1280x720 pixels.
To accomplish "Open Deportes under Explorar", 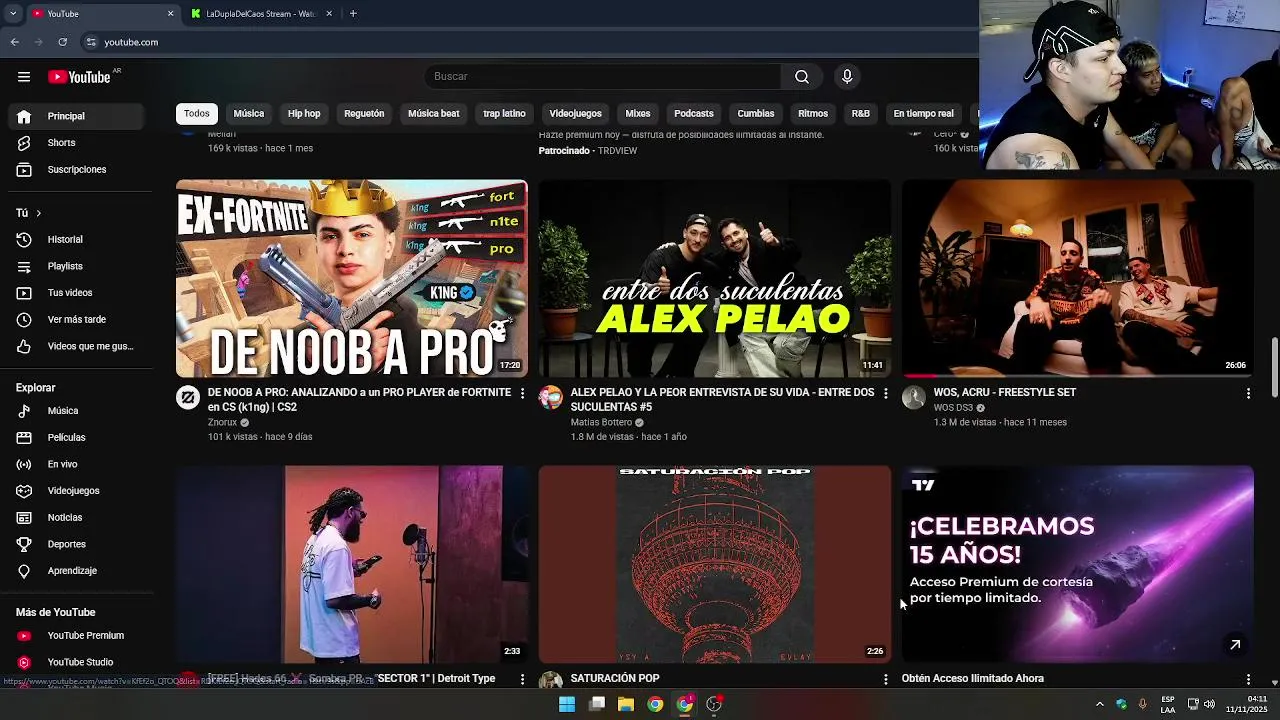I will tap(78, 544).
